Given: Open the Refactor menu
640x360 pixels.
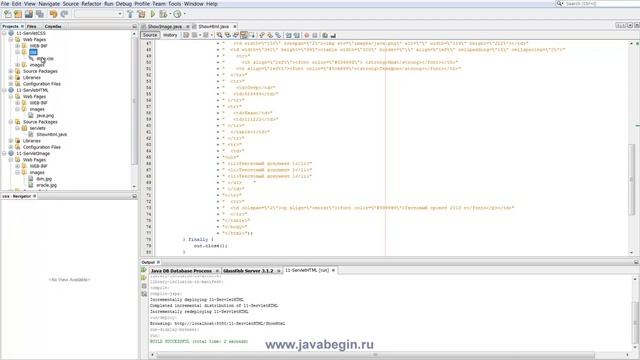Looking at the screenshot, I should click(x=91, y=4).
